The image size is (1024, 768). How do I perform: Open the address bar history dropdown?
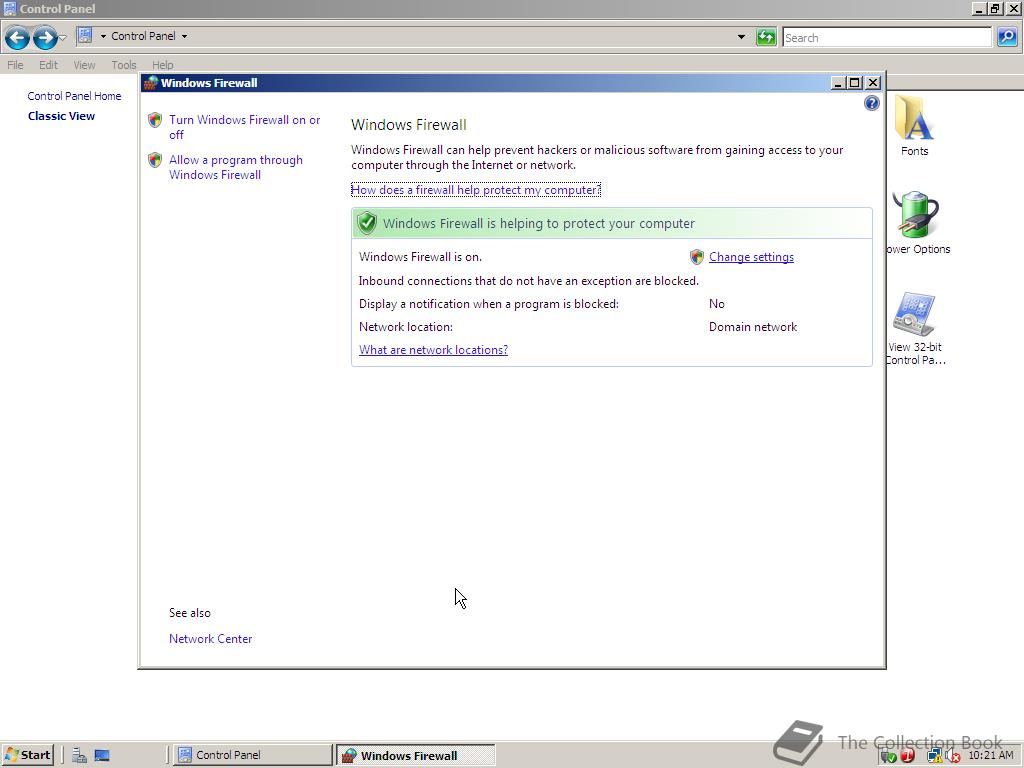741,37
